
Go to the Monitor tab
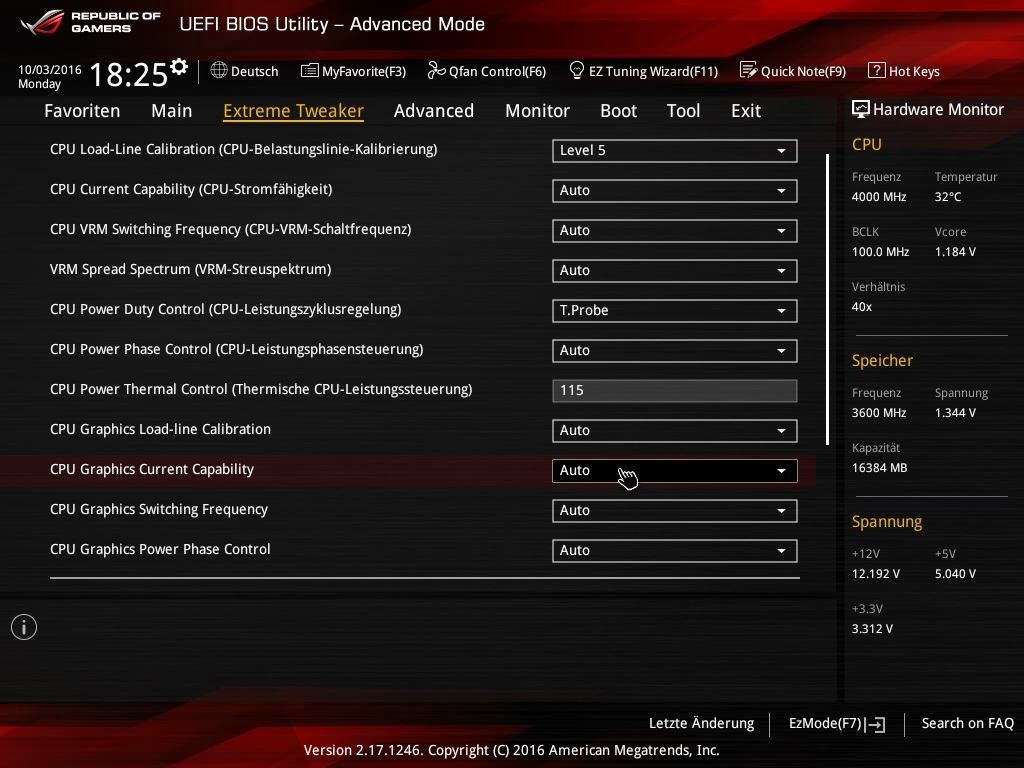click(x=537, y=111)
